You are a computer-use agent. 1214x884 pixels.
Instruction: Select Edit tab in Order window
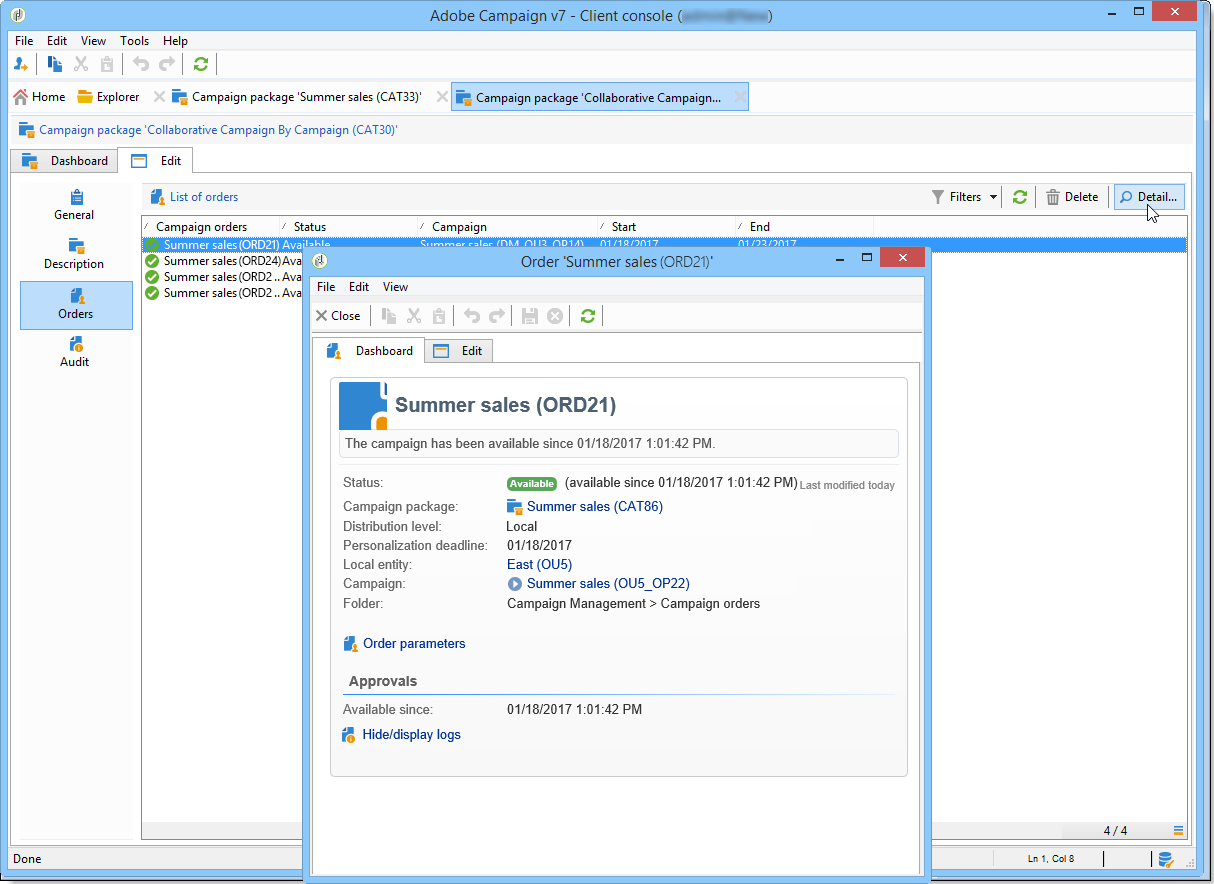(x=459, y=351)
